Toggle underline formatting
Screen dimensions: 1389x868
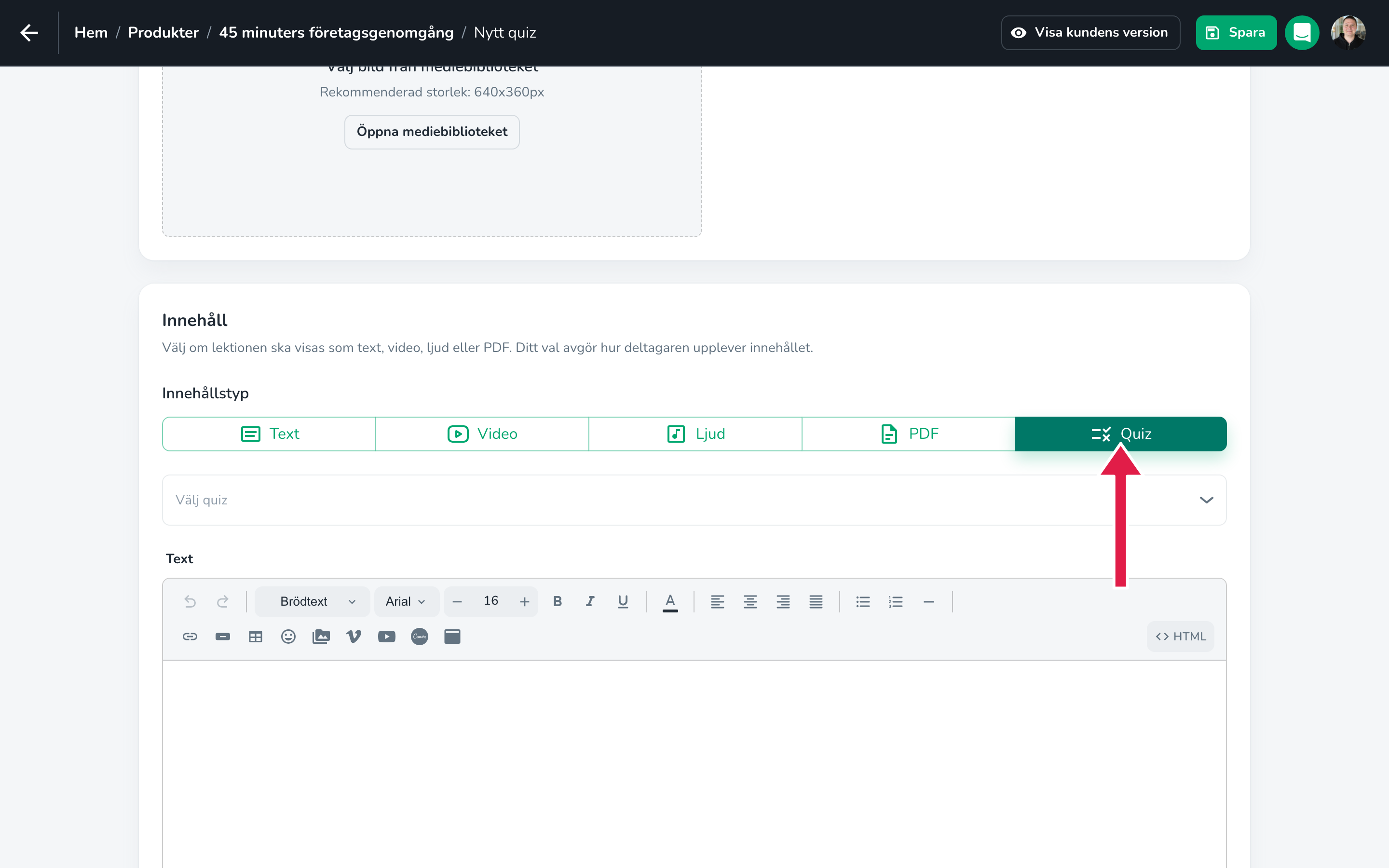click(623, 602)
